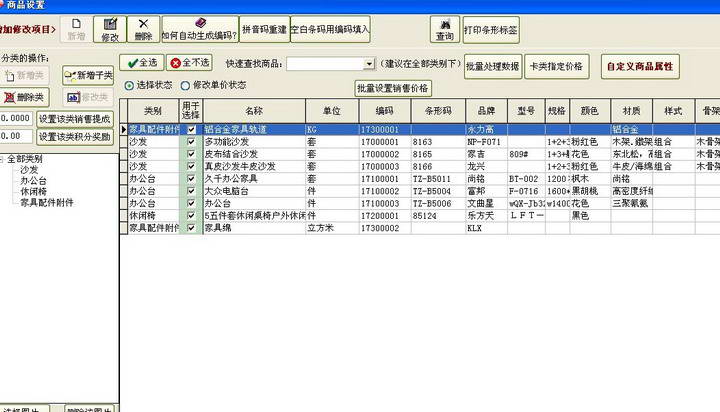Click the 0.00 points reward input field
720x412 pixels.
pos(16,136)
